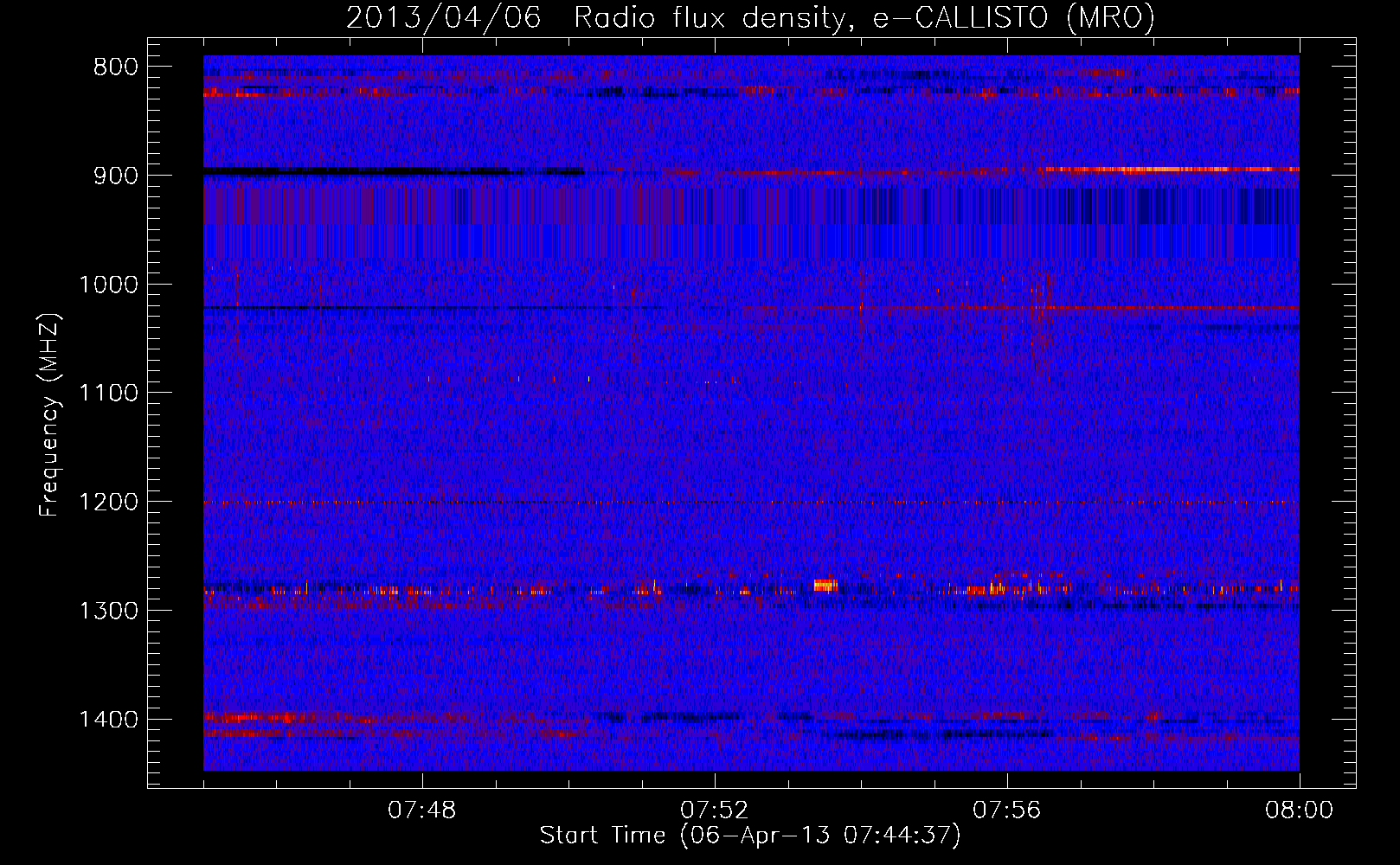The image size is (1400, 865).
Task: Click the 07:48 time tick label
Action: [422, 811]
